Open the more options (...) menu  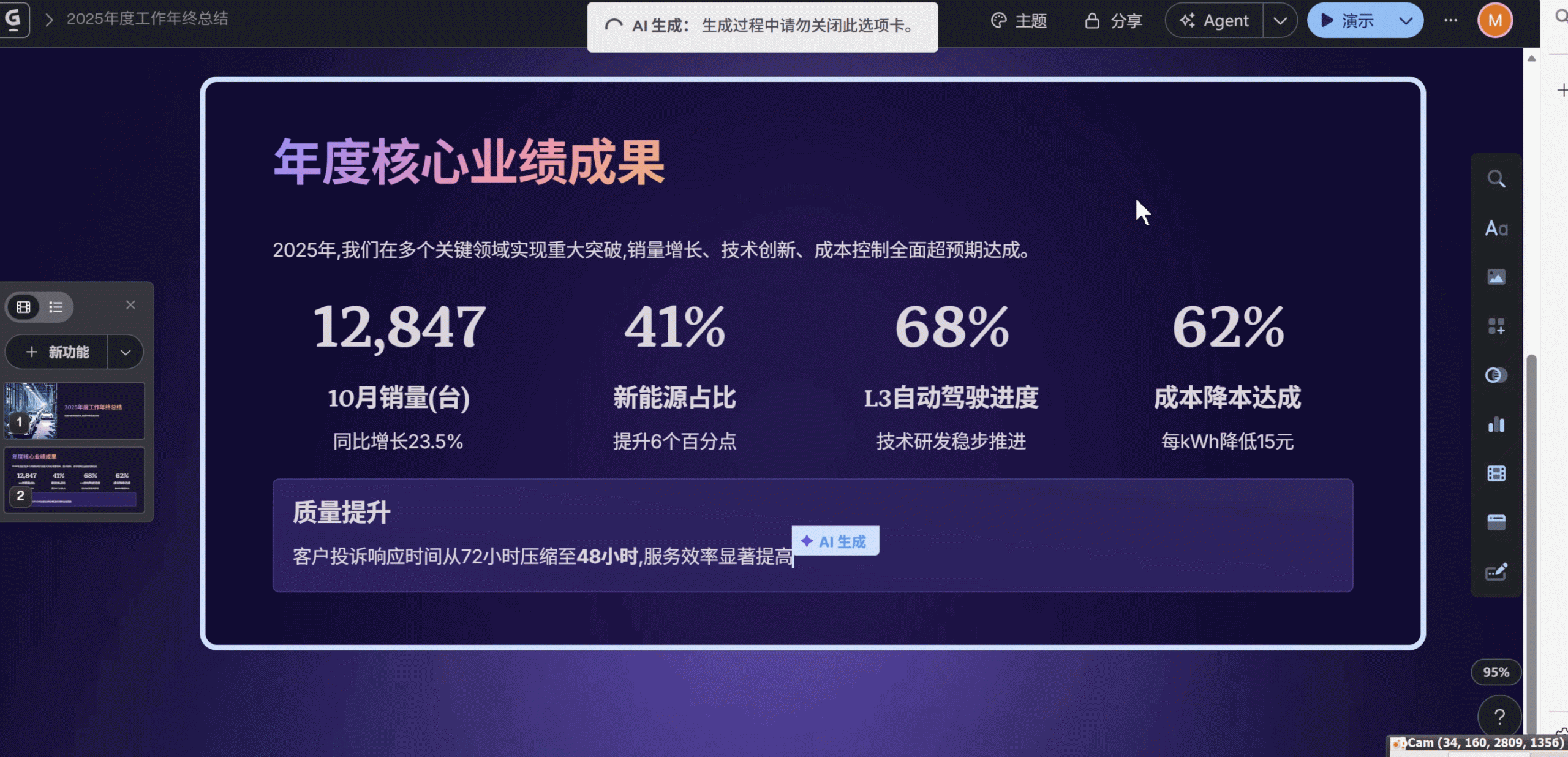1450,20
